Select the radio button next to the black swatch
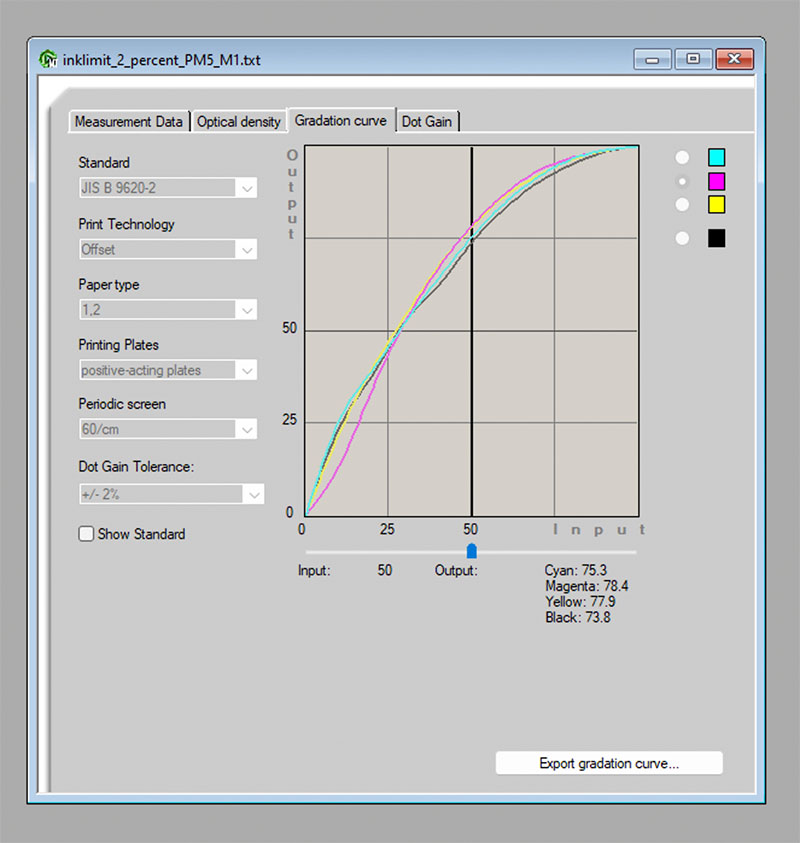This screenshot has height=843, width=800. [682, 238]
